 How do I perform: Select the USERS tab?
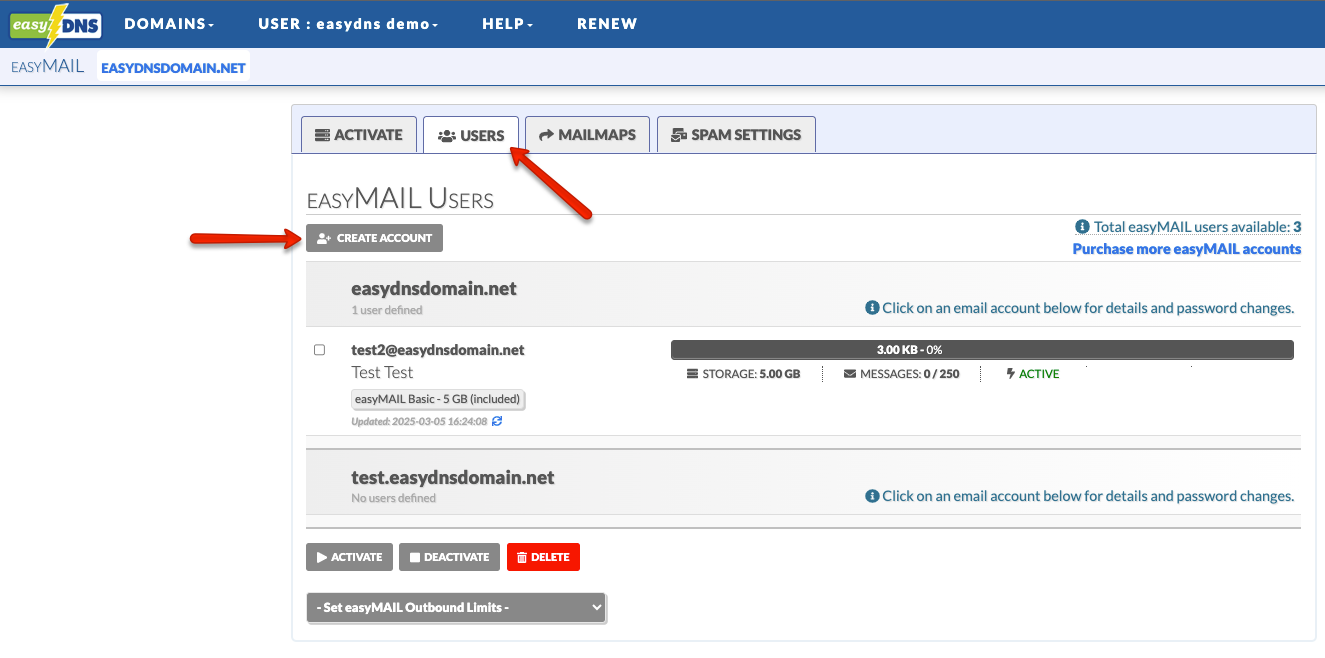coord(471,136)
